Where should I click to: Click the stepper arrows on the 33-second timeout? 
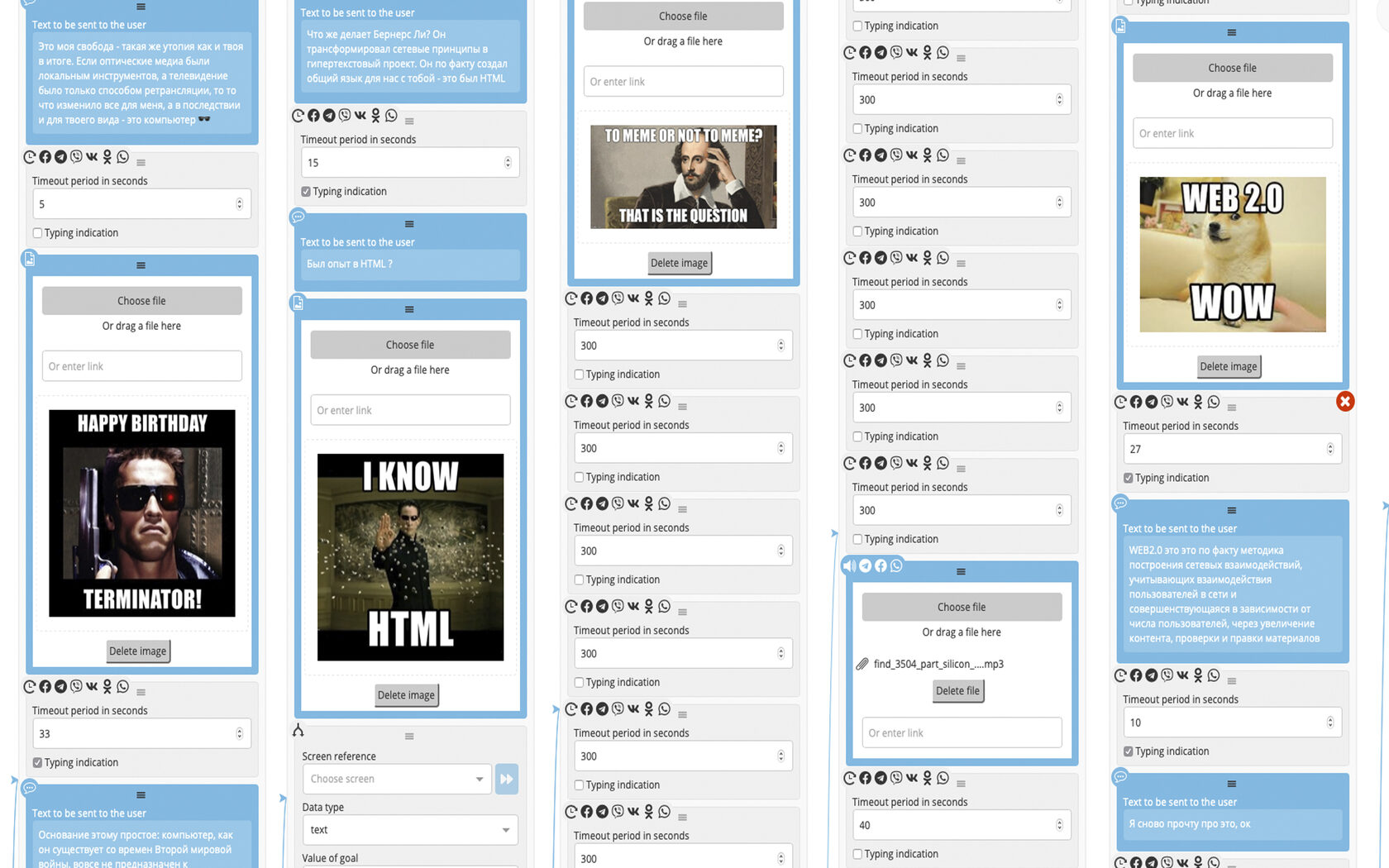tap(239, 734)
